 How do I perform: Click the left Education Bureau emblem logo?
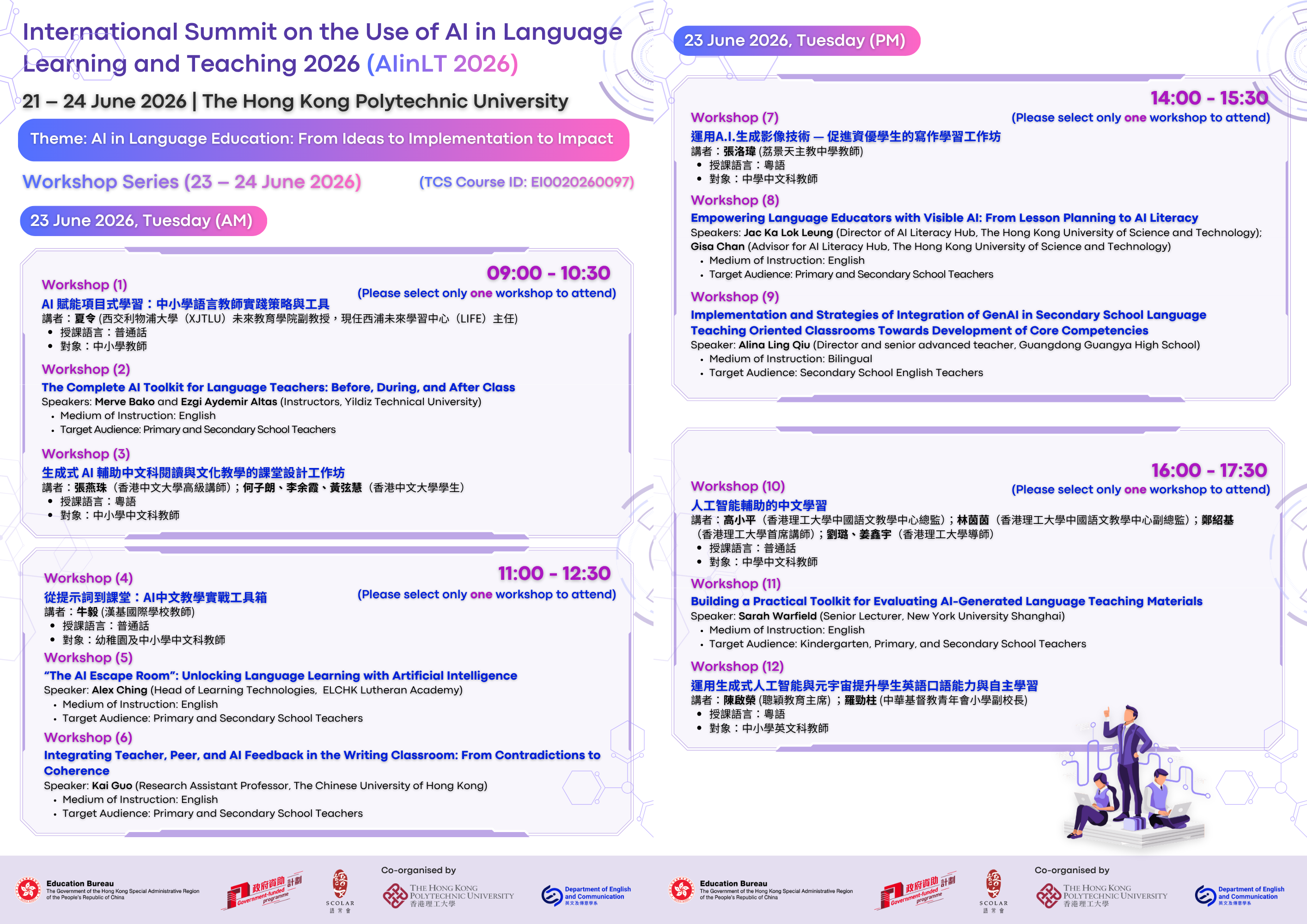[x=28, y=890]
